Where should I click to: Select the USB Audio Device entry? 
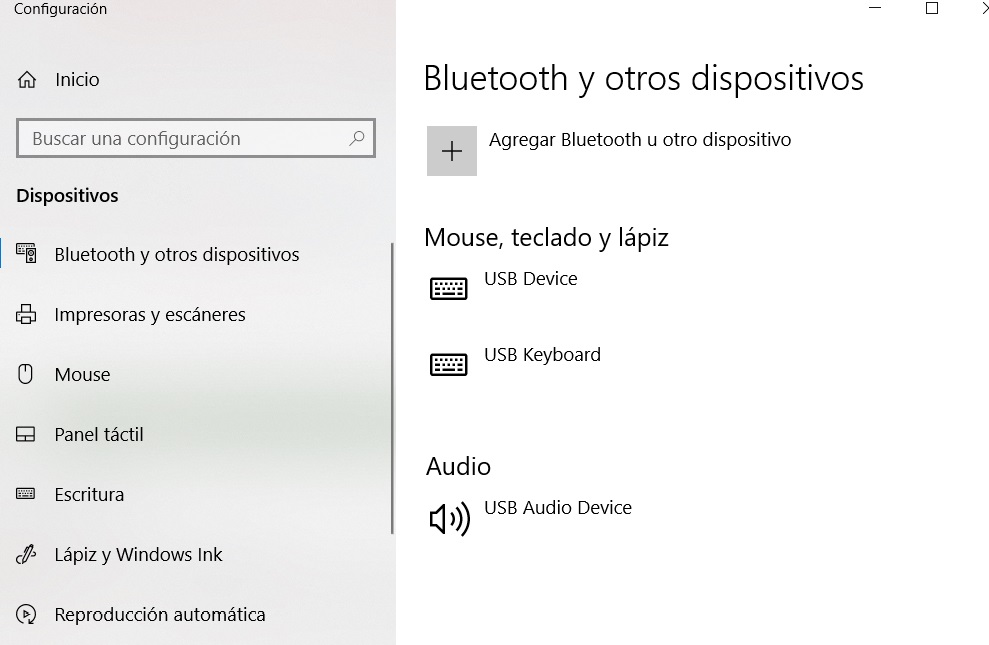pyautogui.click(x=558, y=508)
